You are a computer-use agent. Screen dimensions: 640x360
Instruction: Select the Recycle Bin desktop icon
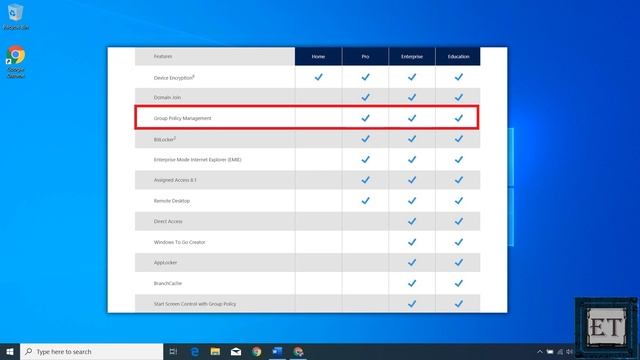[16, 17]
